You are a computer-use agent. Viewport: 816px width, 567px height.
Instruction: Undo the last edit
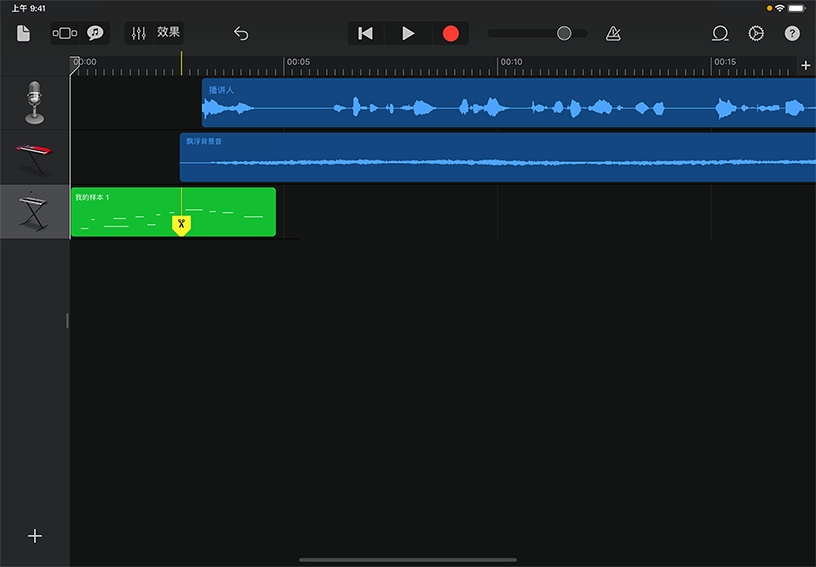pos(241,33)
